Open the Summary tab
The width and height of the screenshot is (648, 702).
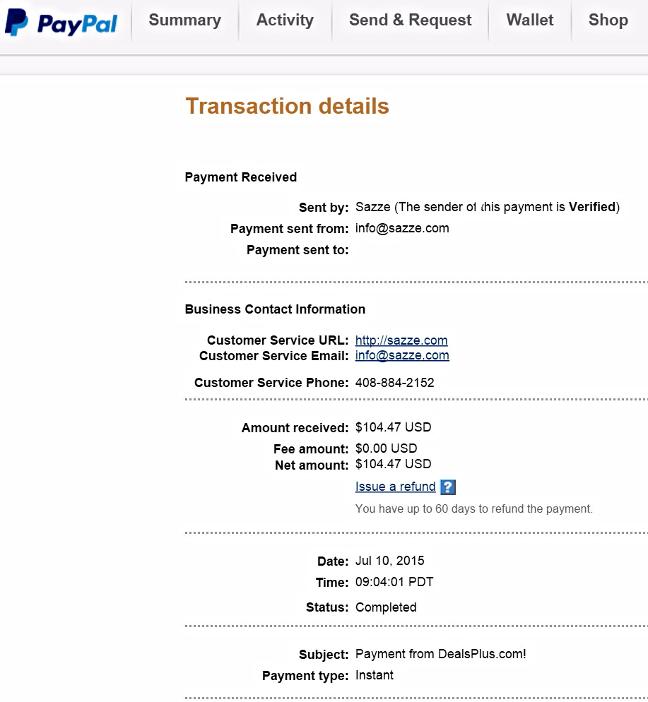click(185, 20)
